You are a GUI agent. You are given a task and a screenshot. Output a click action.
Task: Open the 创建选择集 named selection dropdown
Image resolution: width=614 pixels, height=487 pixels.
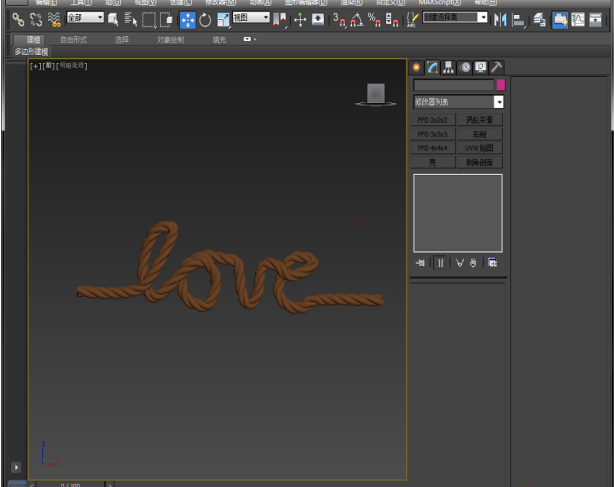[x=455, y=18]
